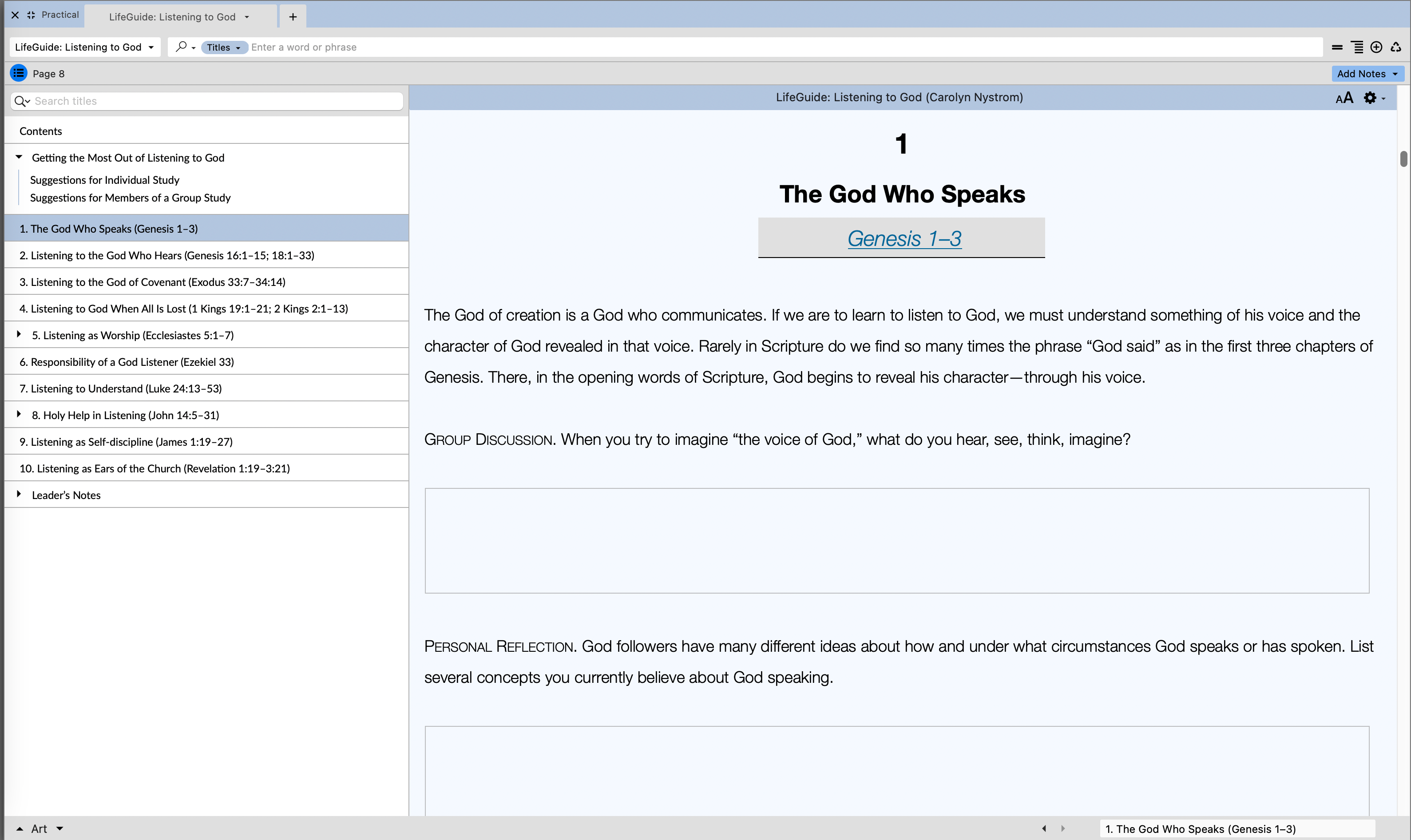Click the magnifier search icon in toolbar
This screenshot has width=1411, height=840.
click(181, 47)
